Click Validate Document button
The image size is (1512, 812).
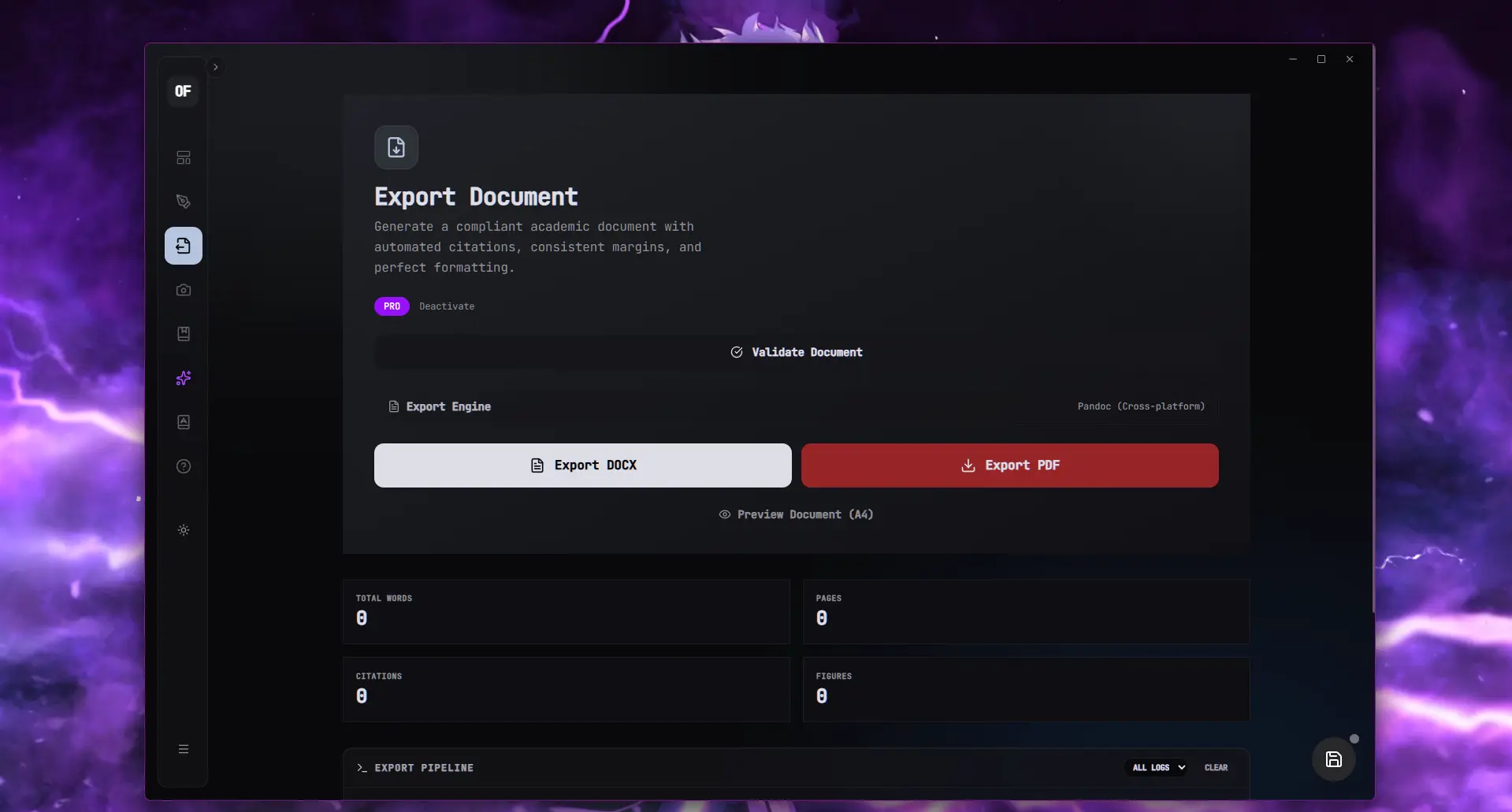[797, 352]
